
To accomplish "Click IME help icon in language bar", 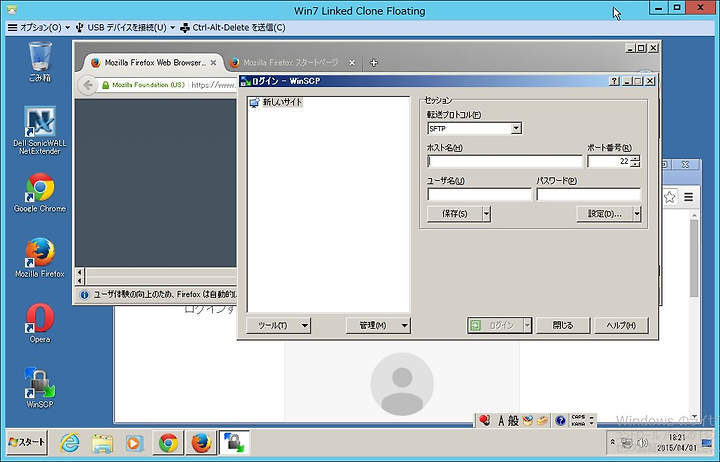I will [x=560, y=420].
